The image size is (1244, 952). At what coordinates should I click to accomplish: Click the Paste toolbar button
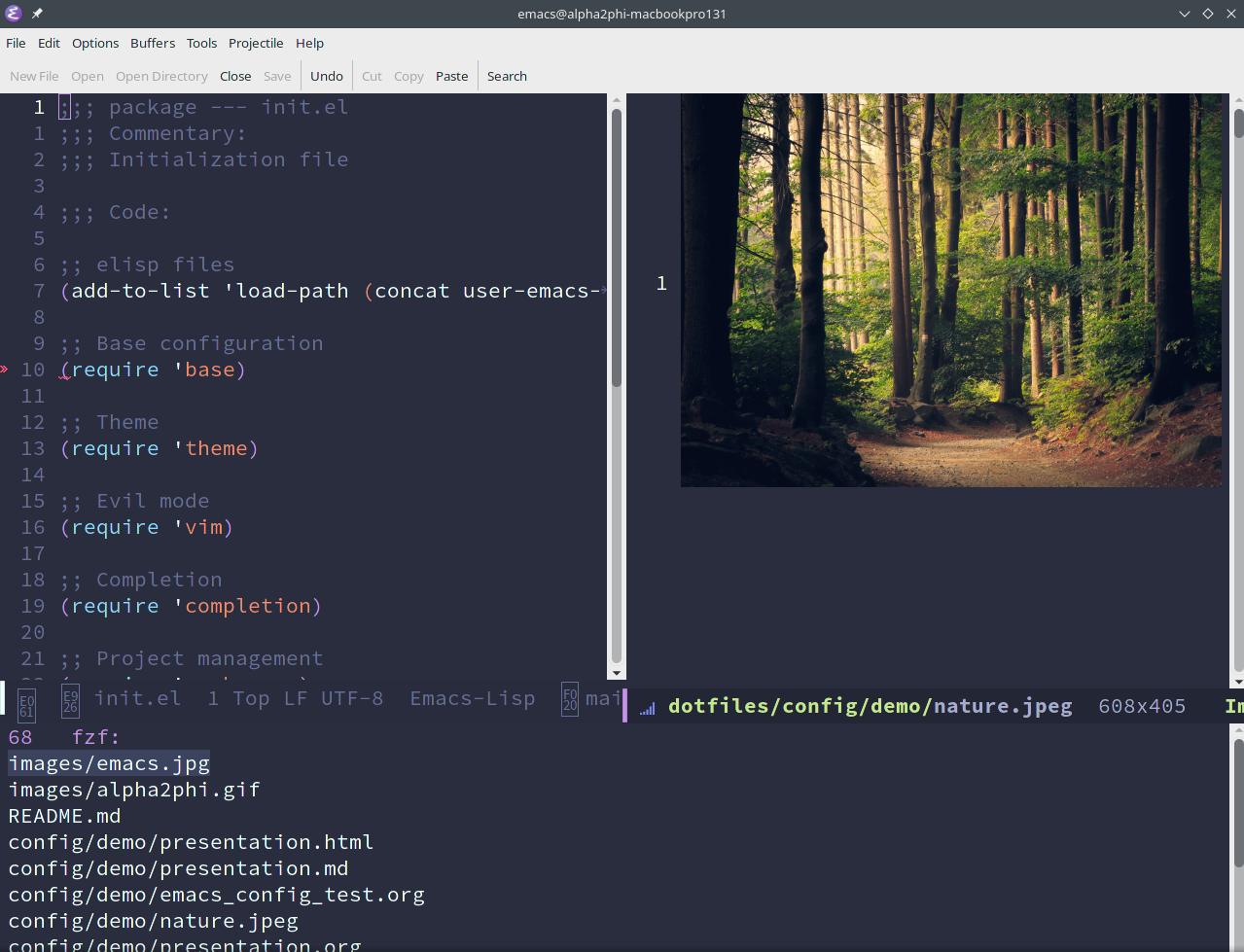[451, 76]
